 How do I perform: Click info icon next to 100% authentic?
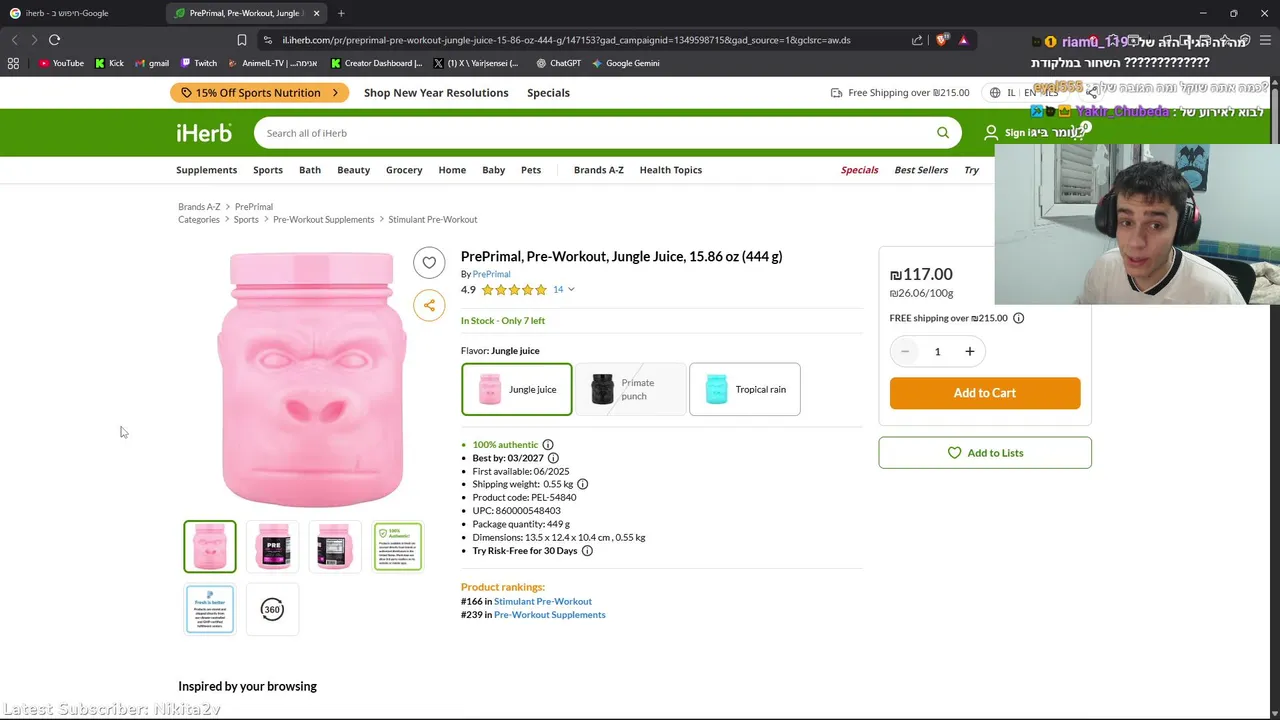548,445
